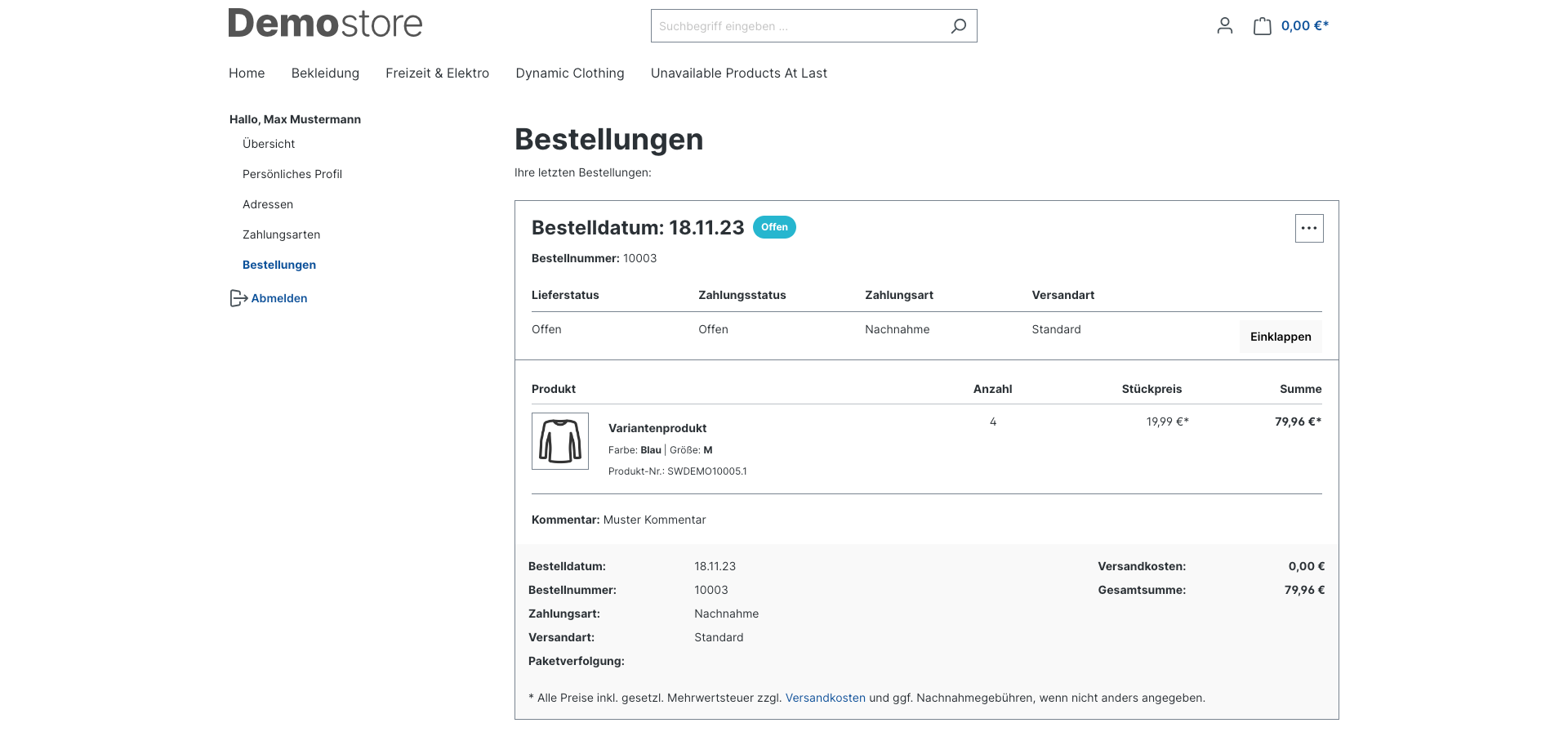Open the Bekleidung category
This screenshot has width=1568, height=732.
tap(325, 74)
